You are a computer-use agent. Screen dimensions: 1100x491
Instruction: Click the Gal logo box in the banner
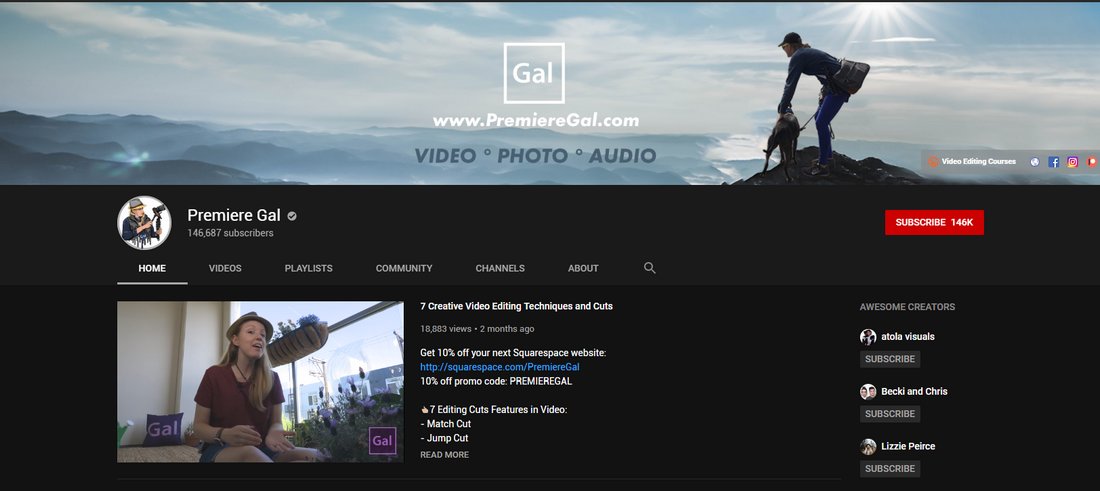[x=534, y=73]
